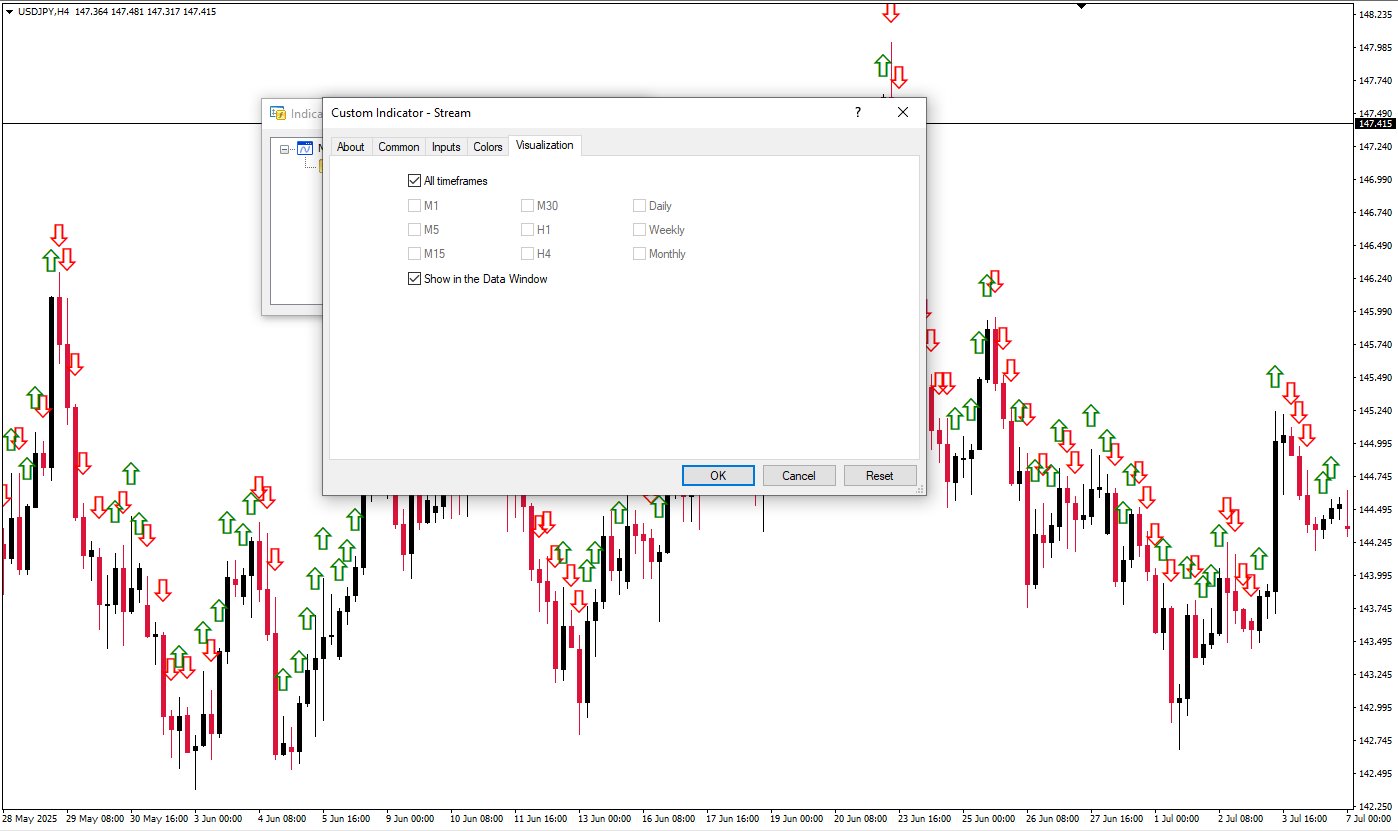Click the Indicators List window icon
This screenshot has width=1398, height=831.
(277, 113)
